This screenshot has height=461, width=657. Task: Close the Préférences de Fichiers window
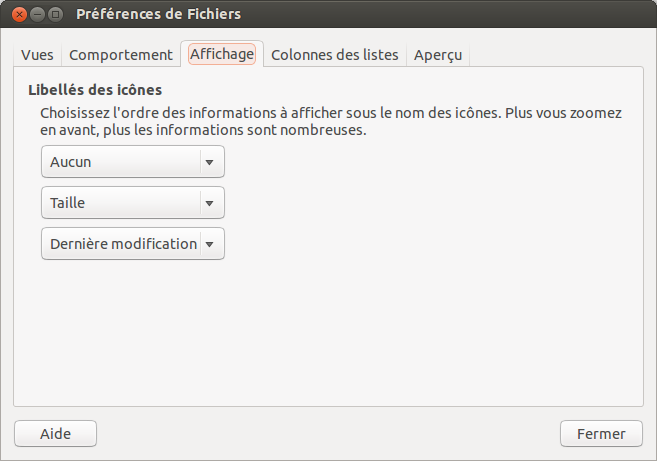click(x=18, y=15)
